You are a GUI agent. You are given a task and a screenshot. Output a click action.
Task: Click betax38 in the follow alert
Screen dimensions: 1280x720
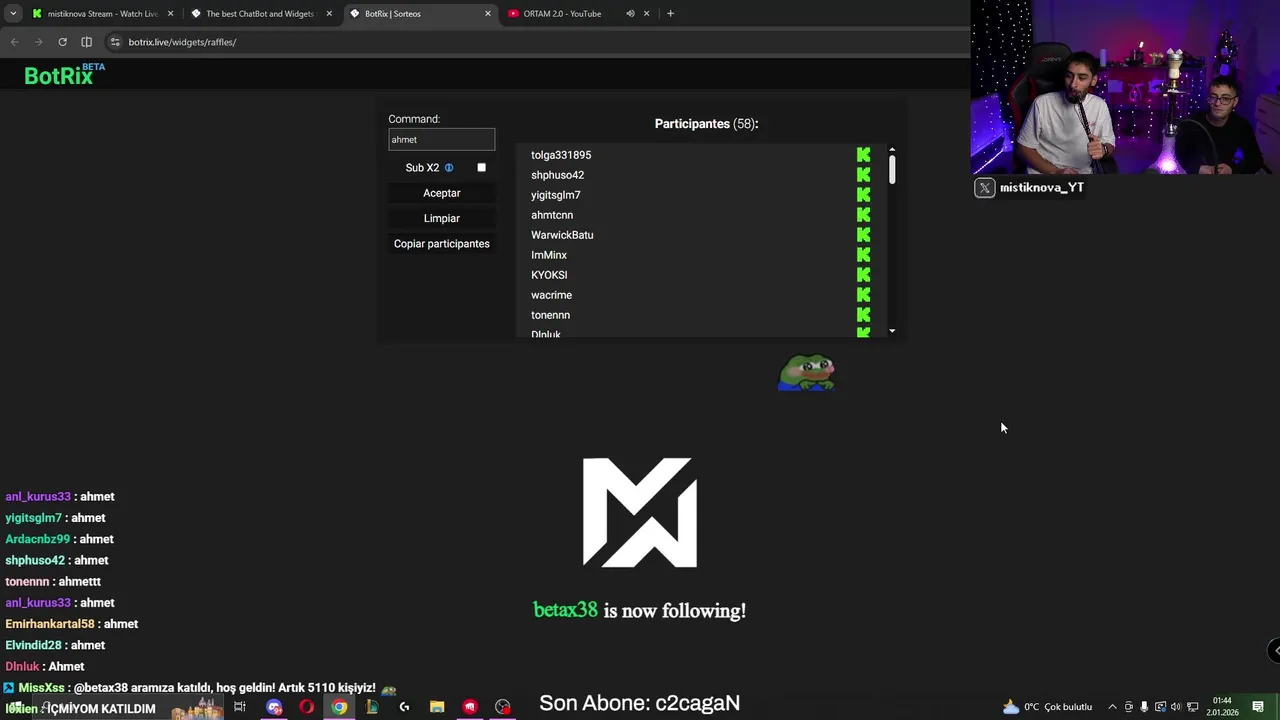click(565, 610)
